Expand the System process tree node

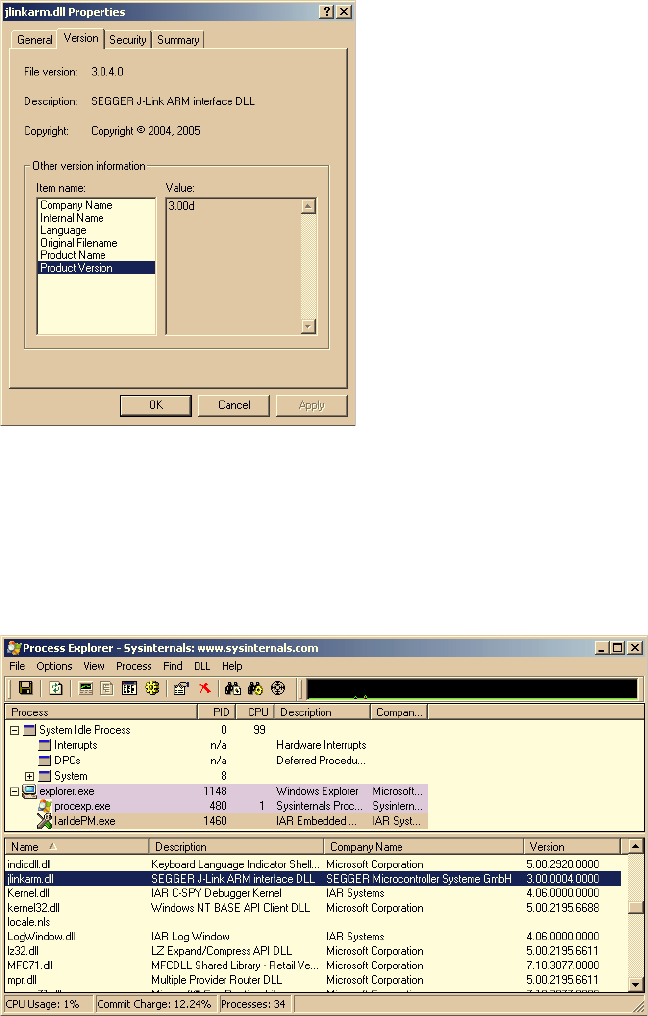(29, 776)
